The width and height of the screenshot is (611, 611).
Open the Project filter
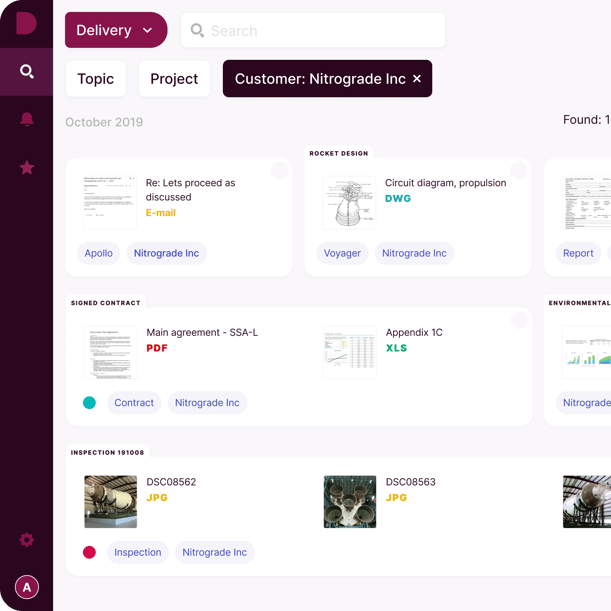(174, 79)
